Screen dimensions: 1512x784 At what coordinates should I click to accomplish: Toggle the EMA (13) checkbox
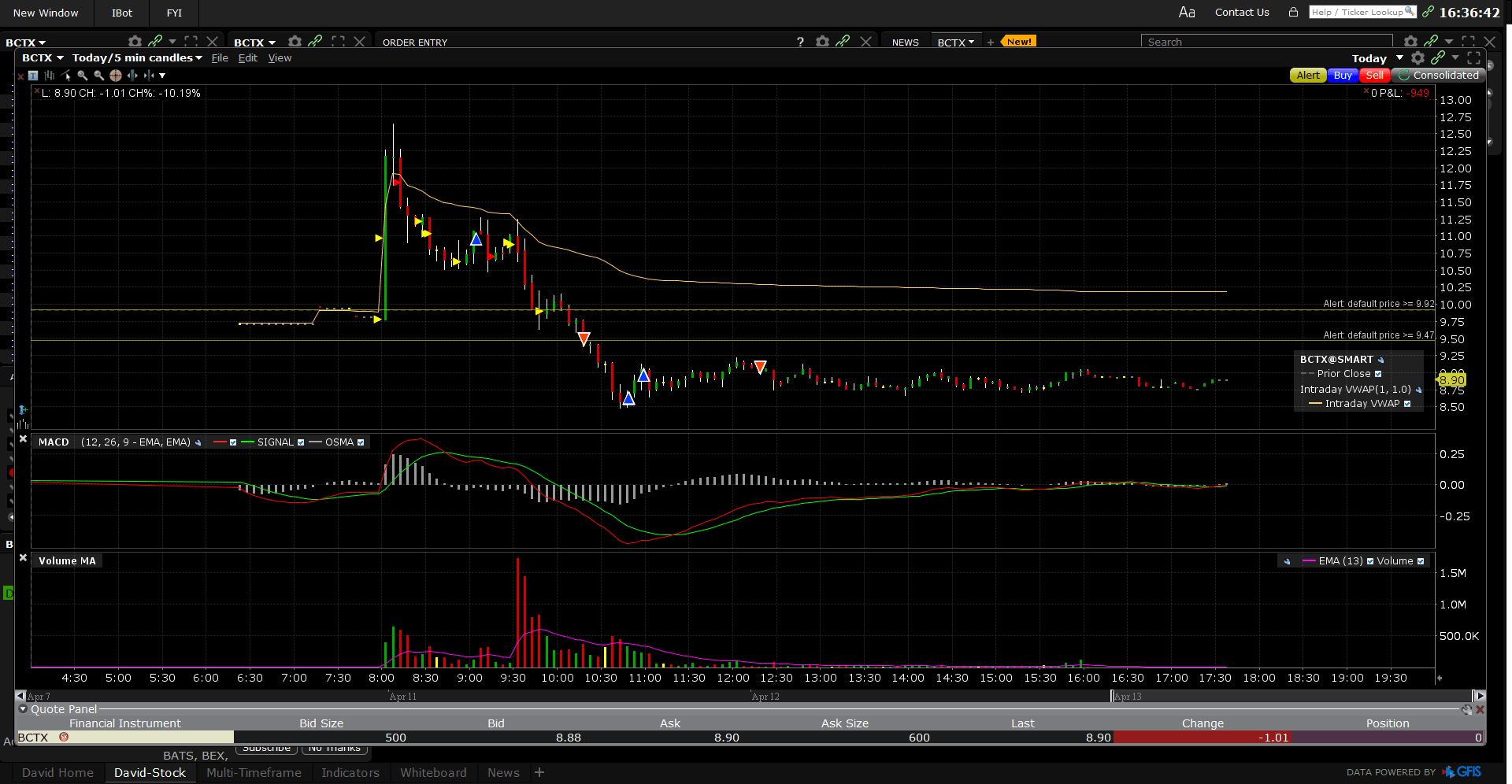pyautogui.click(x=1370, y=561)
